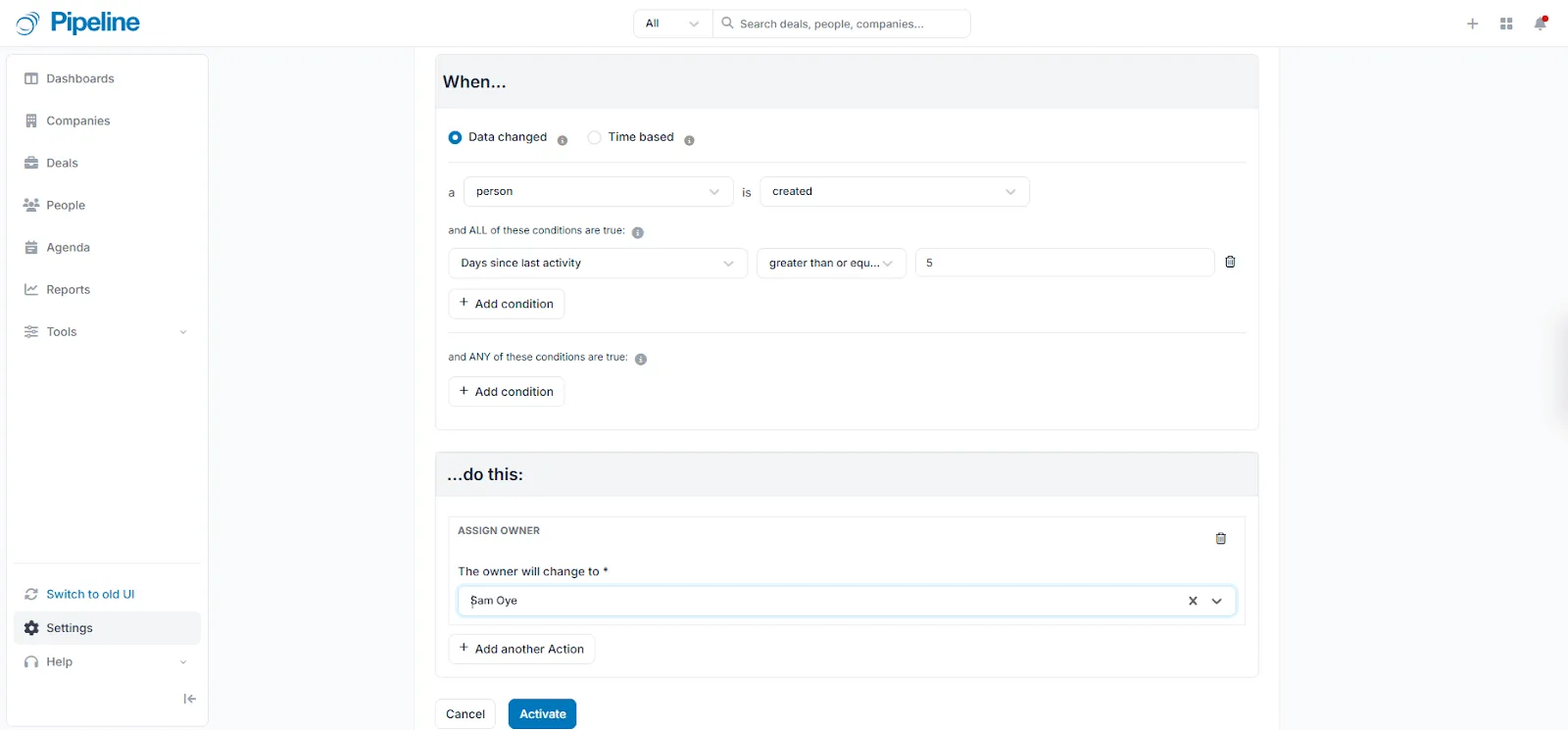Click the search magnifier icon
The image size is (1568, 730).
(x=727, y=23)
